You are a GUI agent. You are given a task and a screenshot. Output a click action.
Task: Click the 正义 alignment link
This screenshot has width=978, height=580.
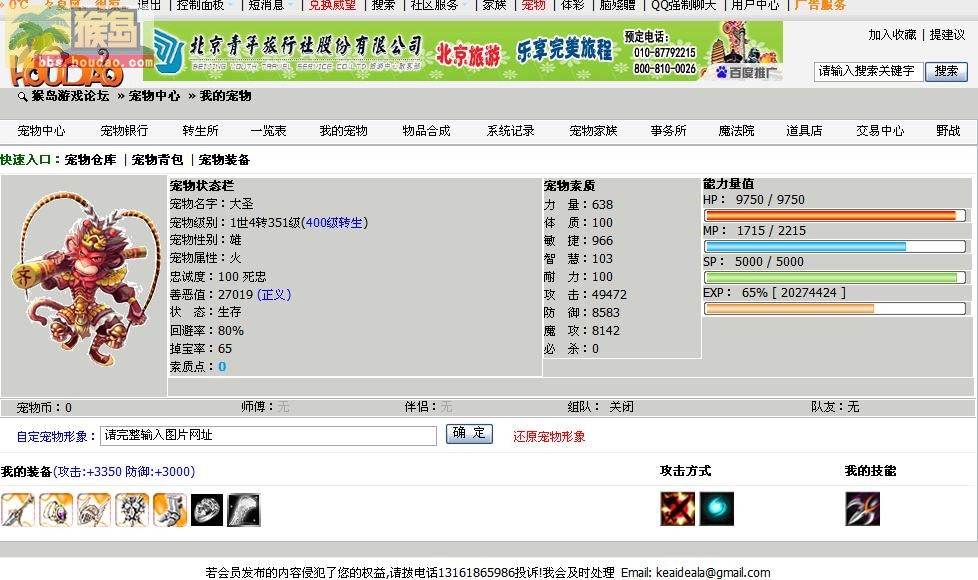pos(274,294)
